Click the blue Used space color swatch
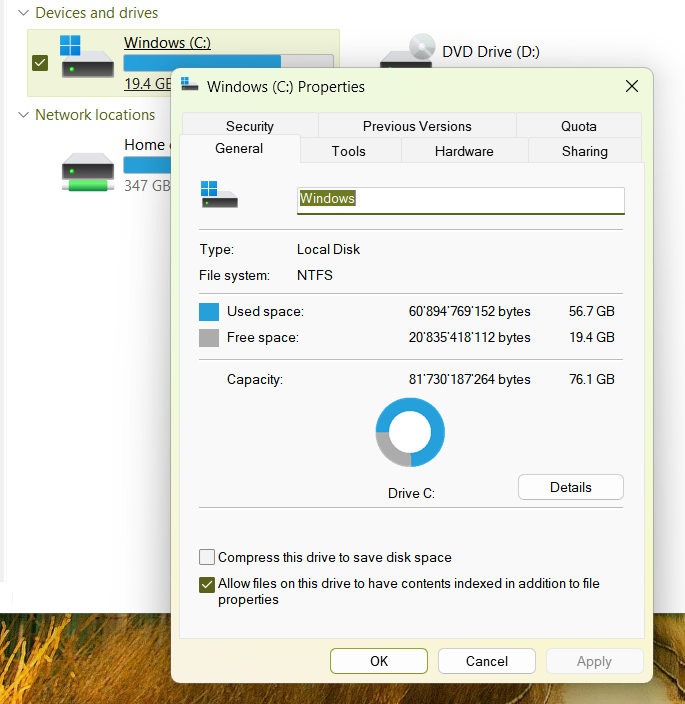685x704 pixels. 208,311
